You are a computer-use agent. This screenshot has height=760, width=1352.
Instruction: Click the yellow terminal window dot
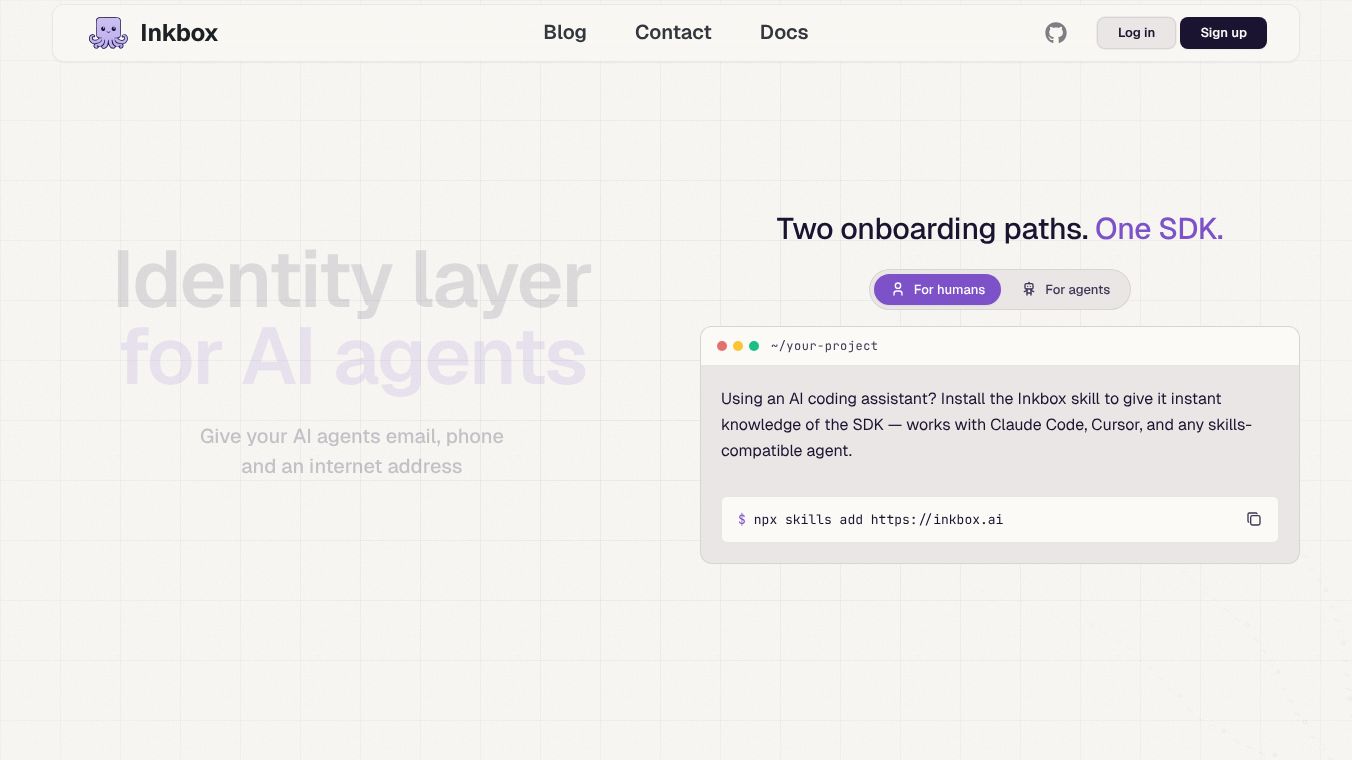pyautogui.click(x=738, y=346)
